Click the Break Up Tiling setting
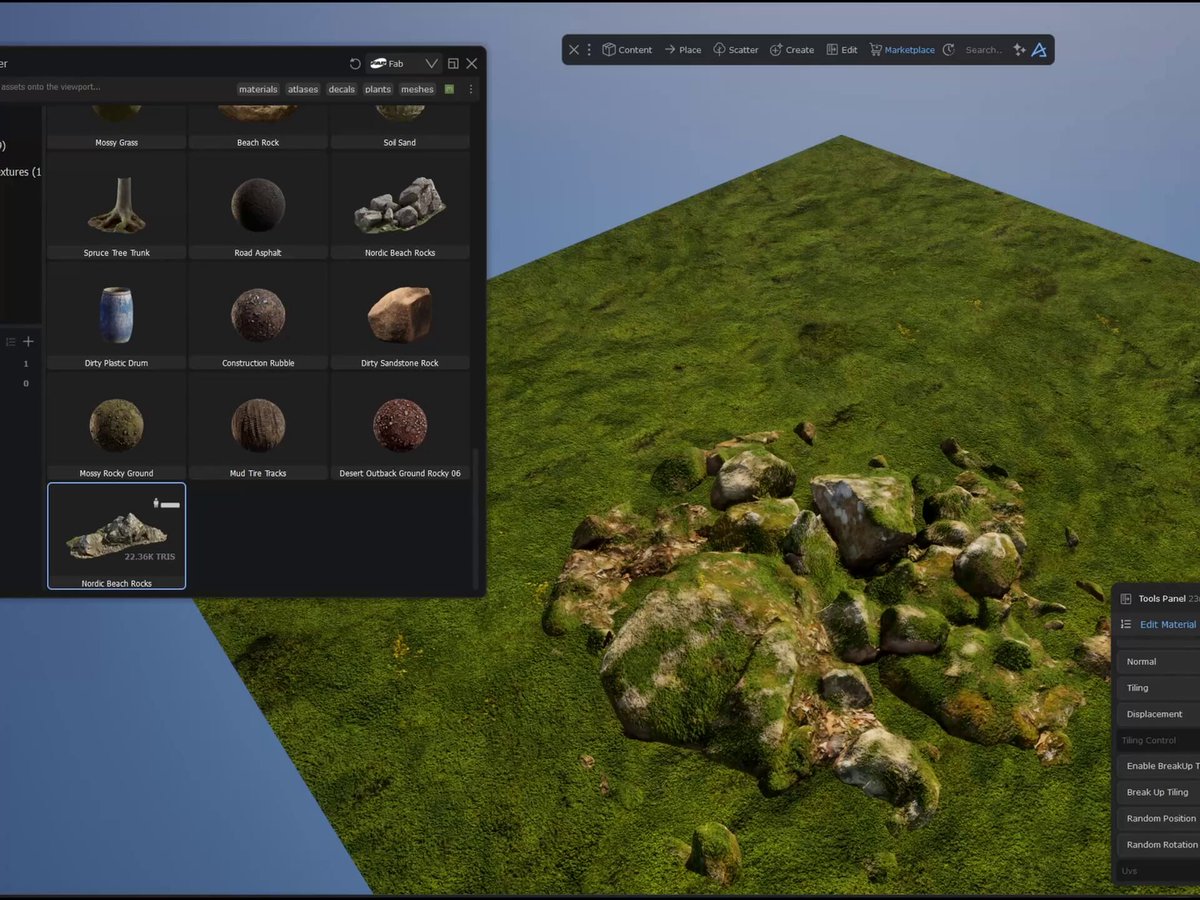The image size is (1200, 900). [1158, 792]
